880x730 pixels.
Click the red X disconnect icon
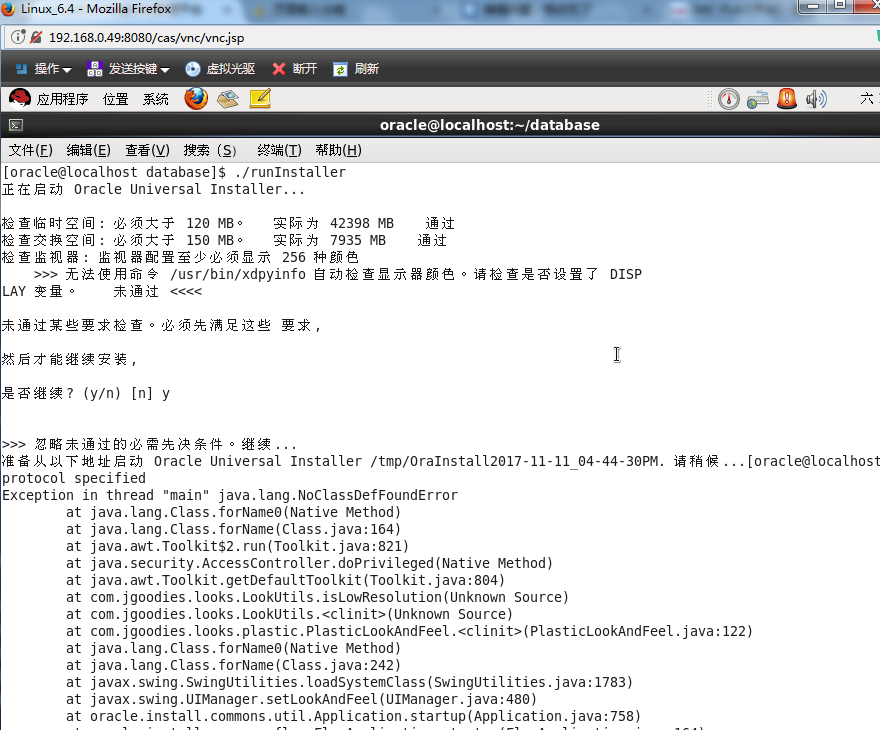tap(278, 69)
